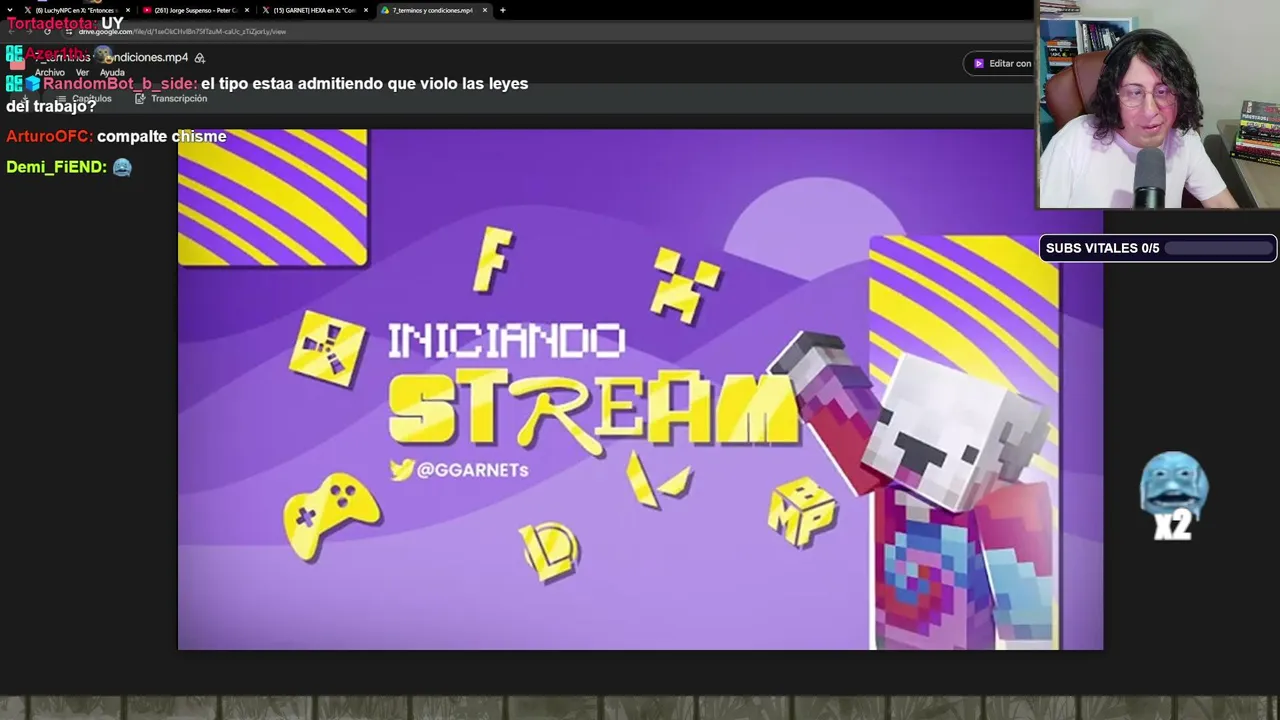Close the GARNET HEXA en X tab

click(366, 10)
